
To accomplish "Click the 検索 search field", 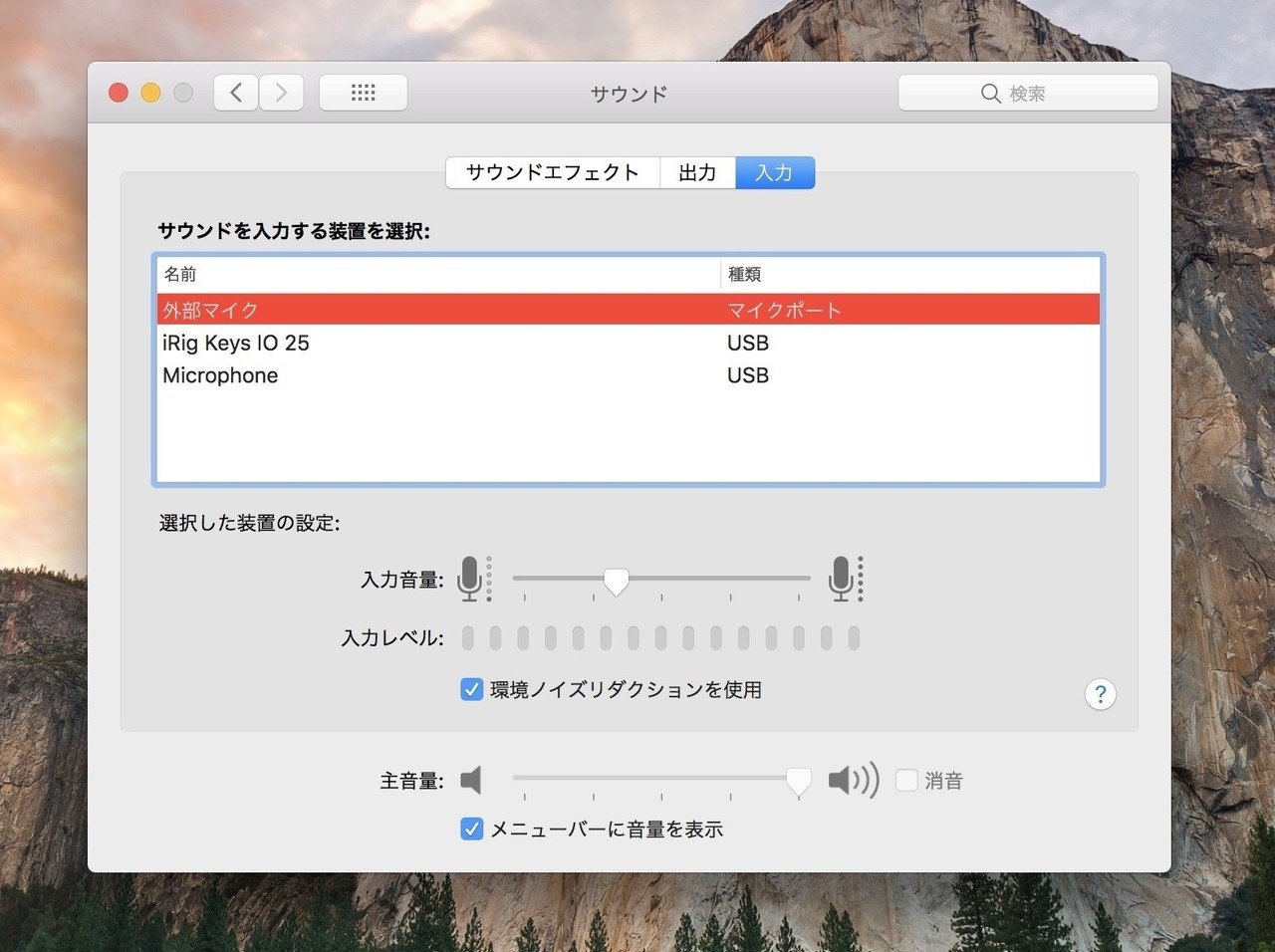I will tap(1028, 92).
